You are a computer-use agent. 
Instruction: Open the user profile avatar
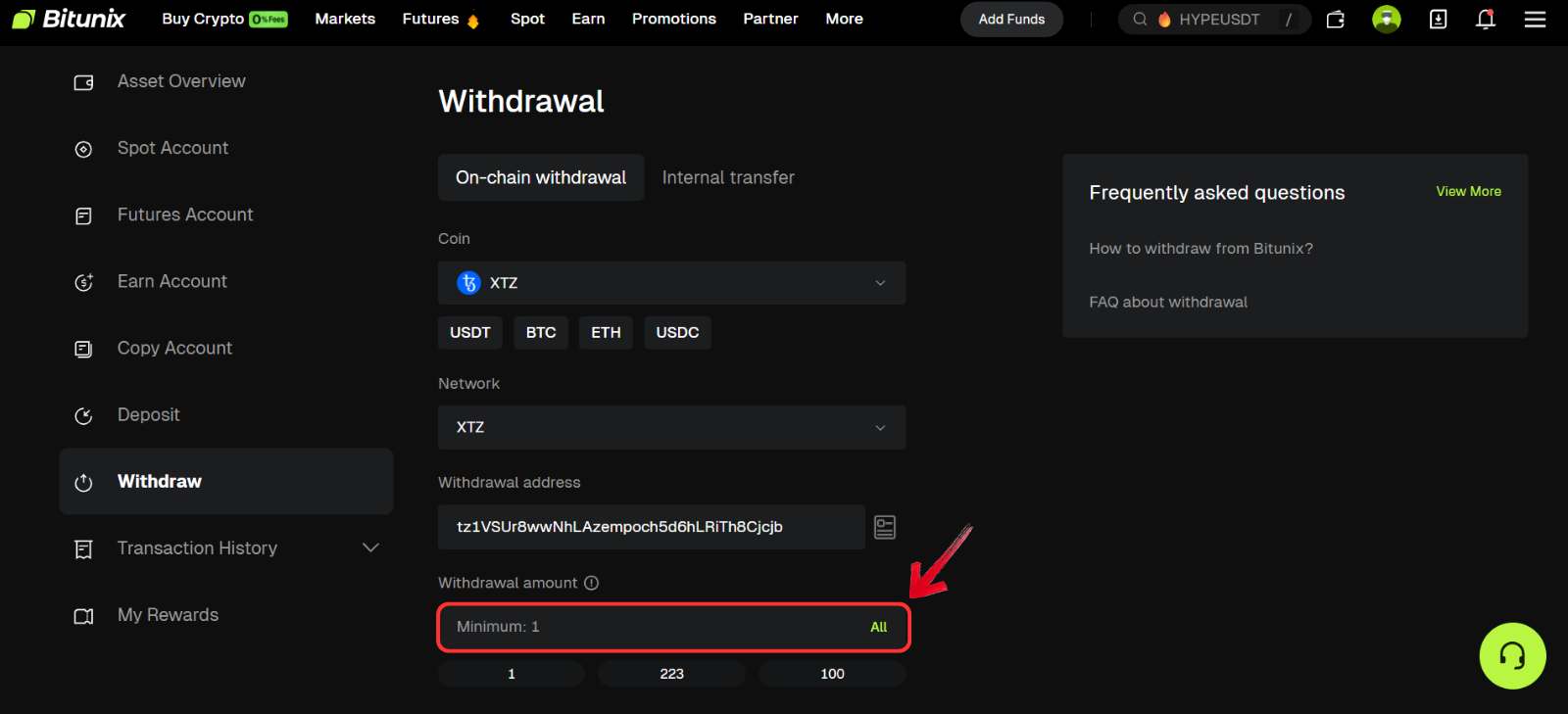coord(1387,19)
